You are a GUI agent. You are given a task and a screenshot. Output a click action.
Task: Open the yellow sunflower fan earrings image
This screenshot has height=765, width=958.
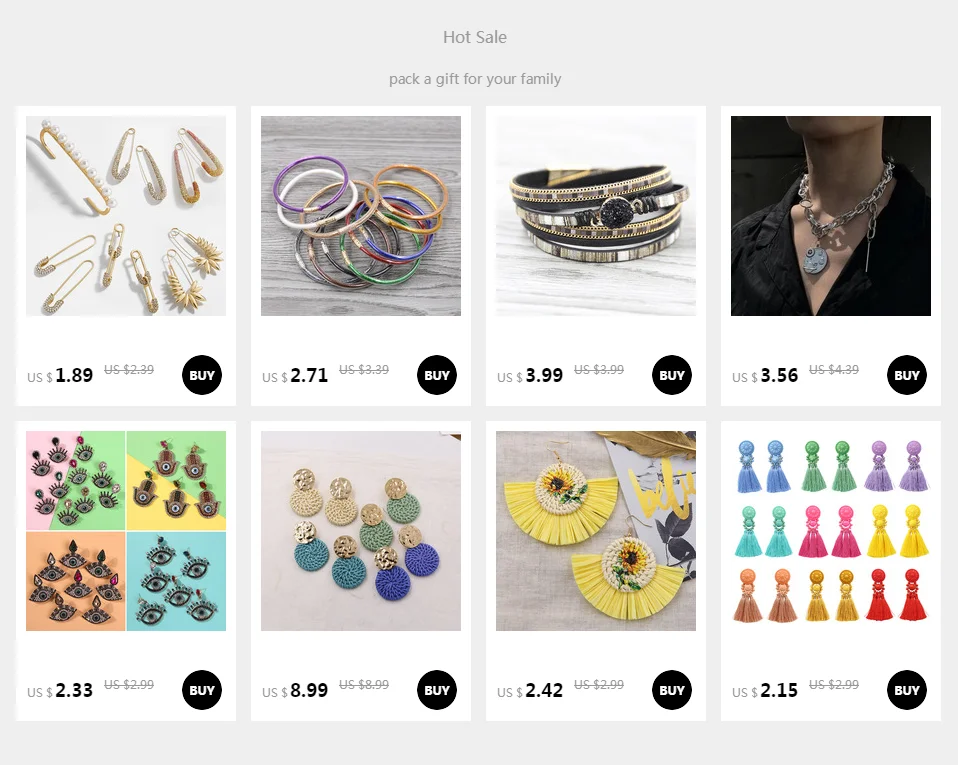[596, 531]
